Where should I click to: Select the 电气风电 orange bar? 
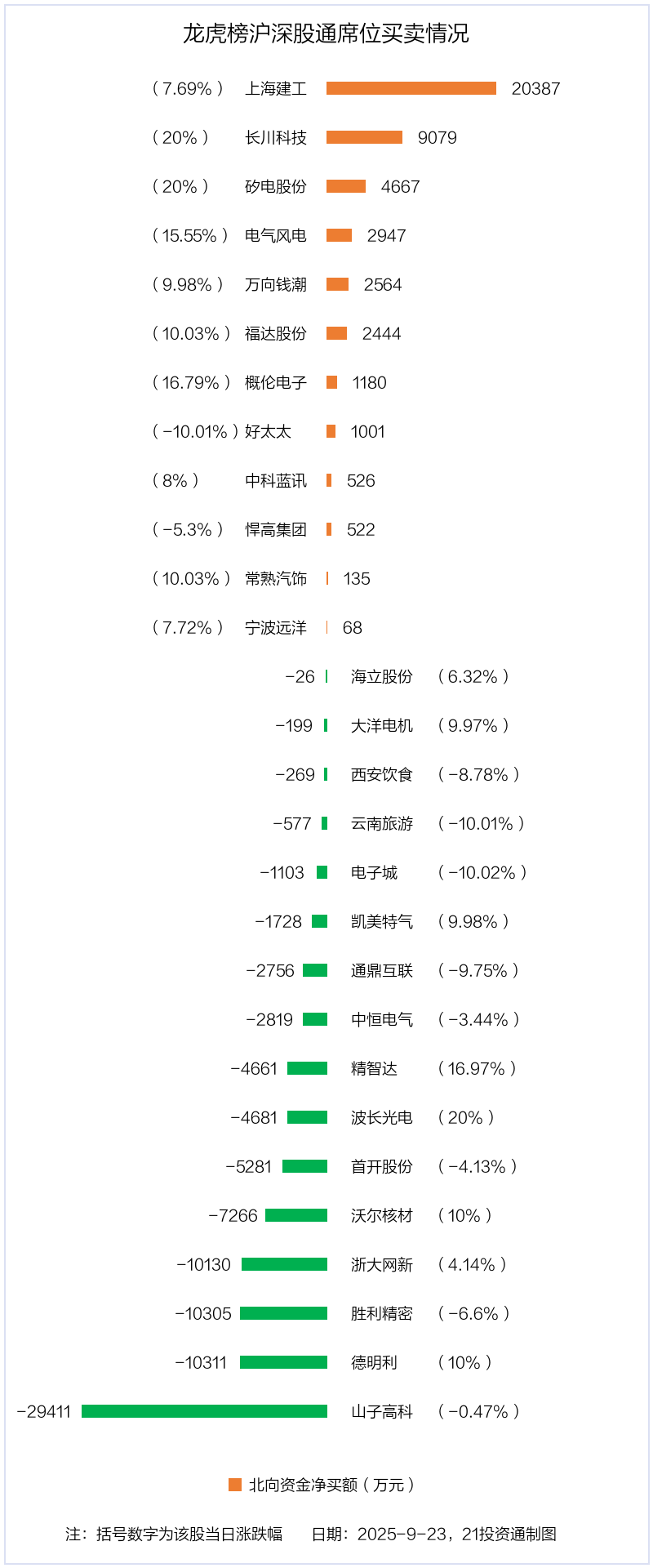coord(339,235)
